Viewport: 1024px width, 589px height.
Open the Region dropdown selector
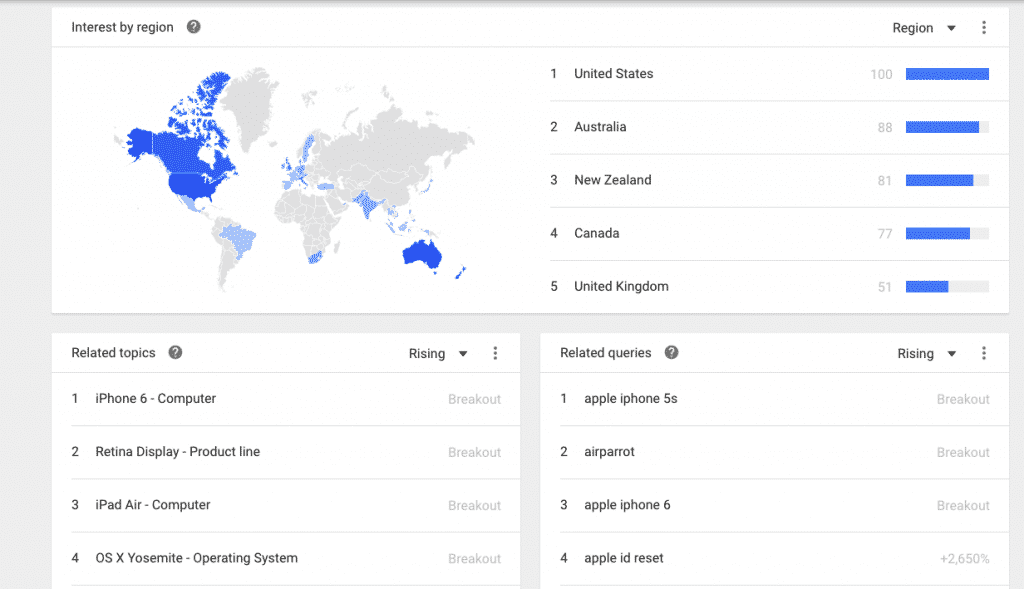pos(924,28)
